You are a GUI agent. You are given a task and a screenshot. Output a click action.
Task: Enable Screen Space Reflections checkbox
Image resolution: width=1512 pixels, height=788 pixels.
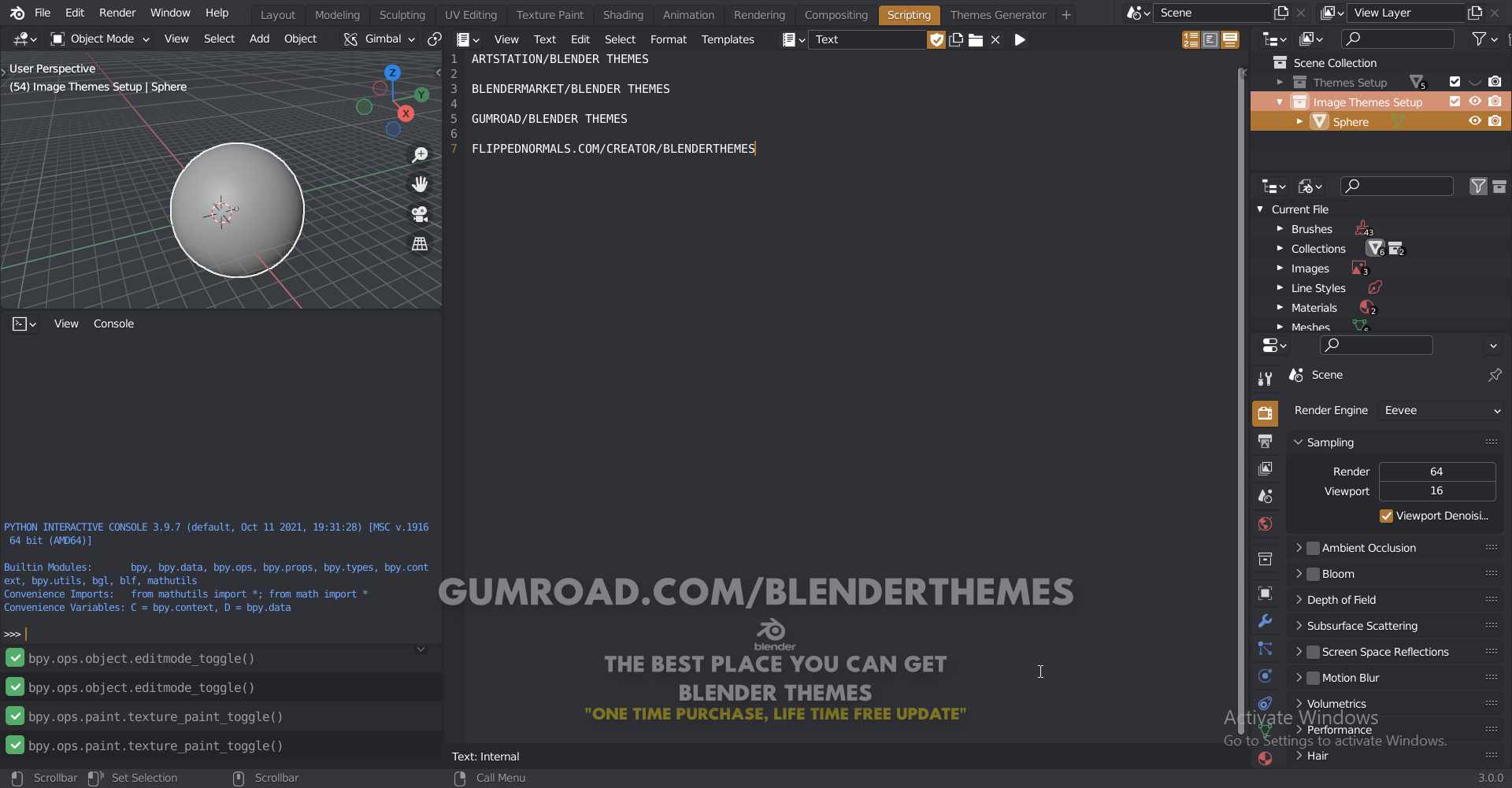[x=1313, y=652]
